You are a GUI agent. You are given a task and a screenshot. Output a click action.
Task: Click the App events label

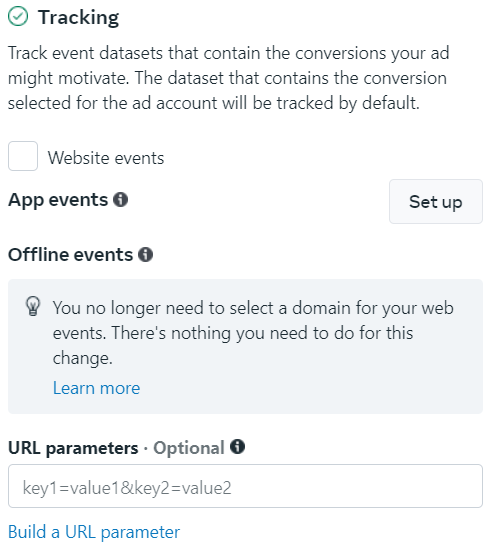[x=58, y=200]
